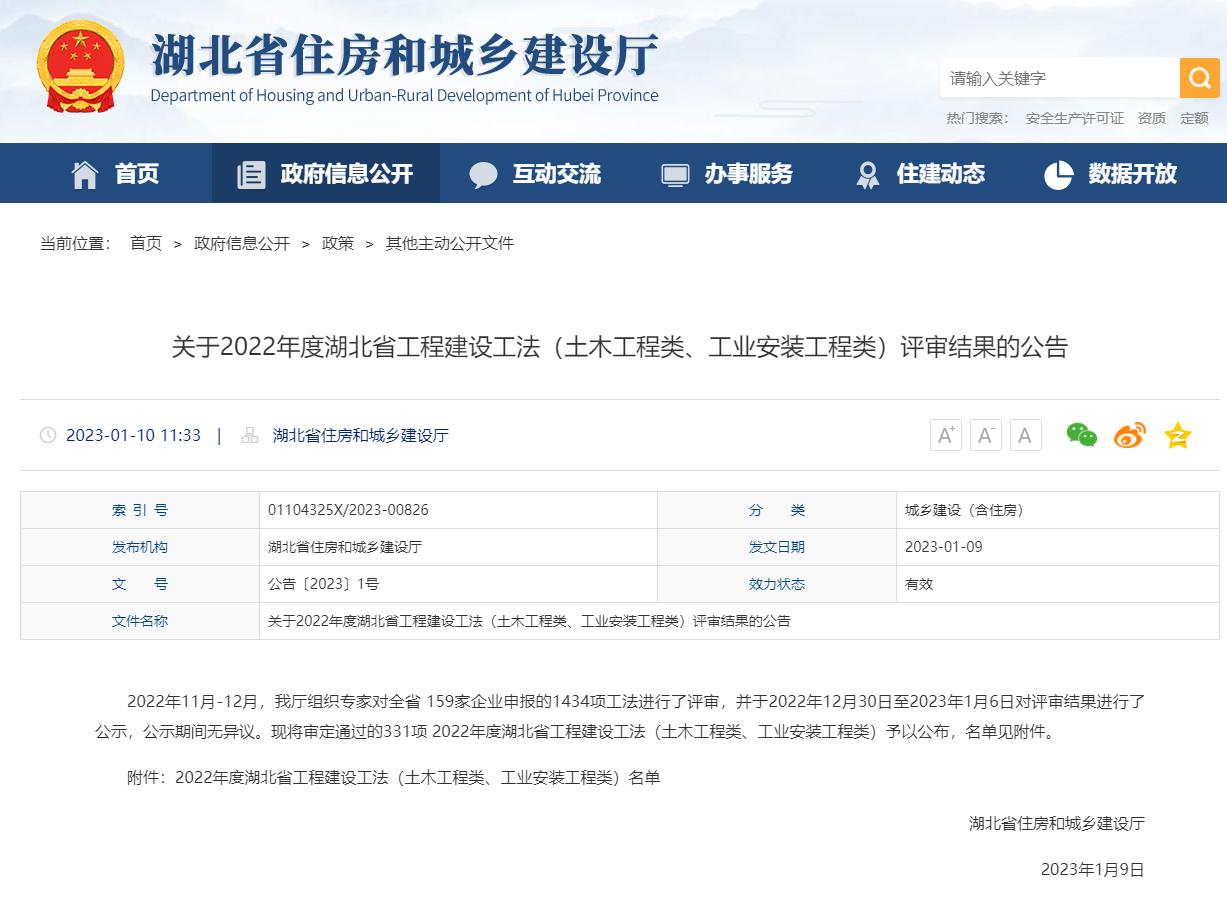Click 其他主动公开文件 breadcrumb link
The image size is (1227, 898).
point(449,243)
